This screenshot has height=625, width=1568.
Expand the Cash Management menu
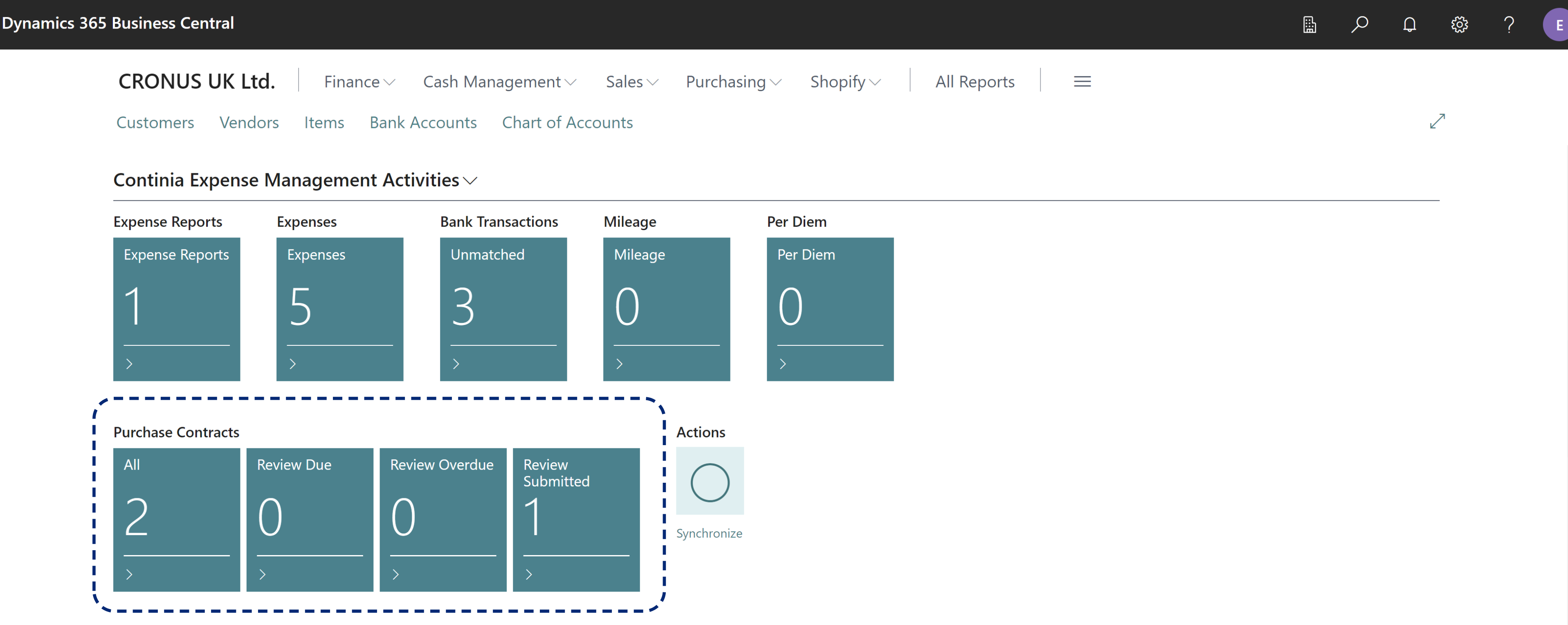click(500, 81)
